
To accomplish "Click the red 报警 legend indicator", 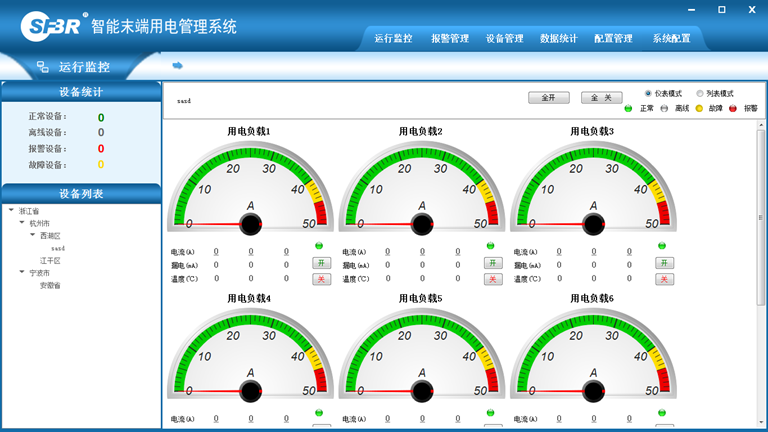I will click(732, 108).
